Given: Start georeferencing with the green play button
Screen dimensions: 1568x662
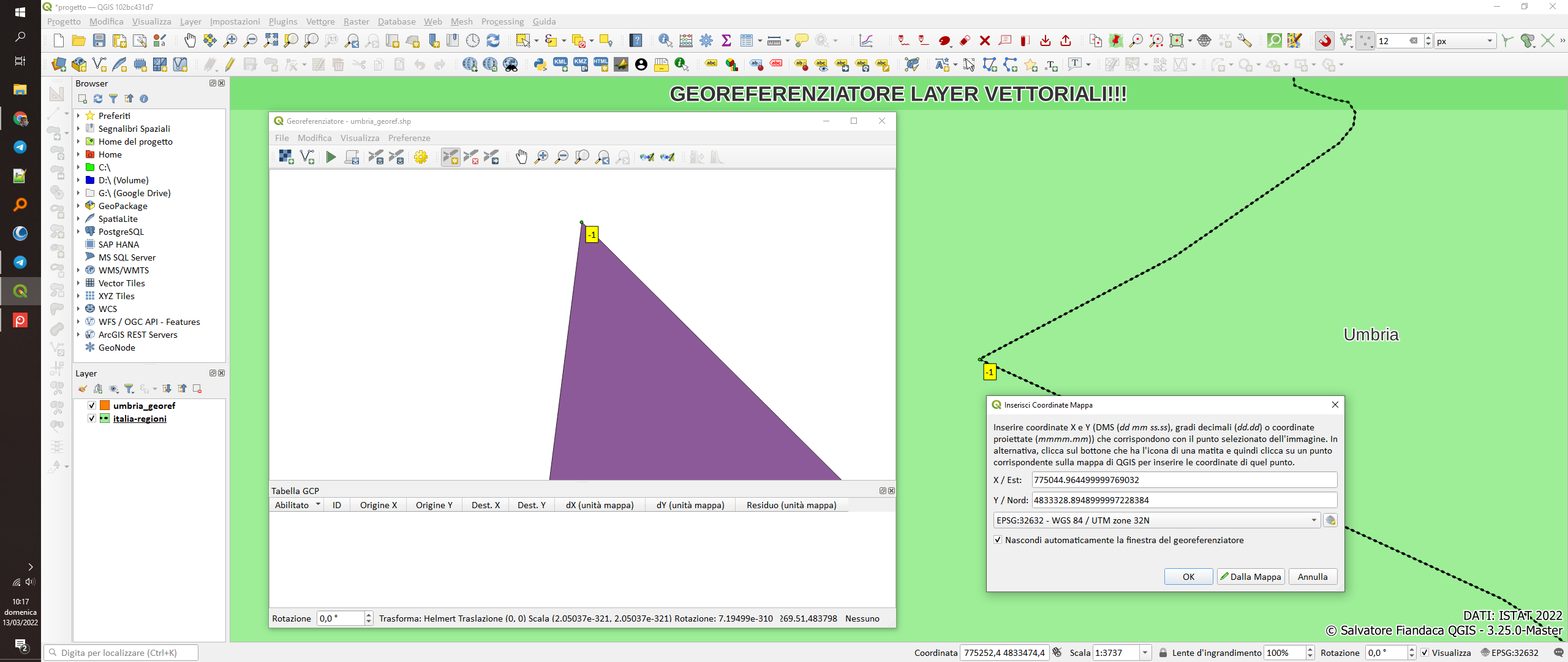Looking at the screenshot, I should 331,158.
